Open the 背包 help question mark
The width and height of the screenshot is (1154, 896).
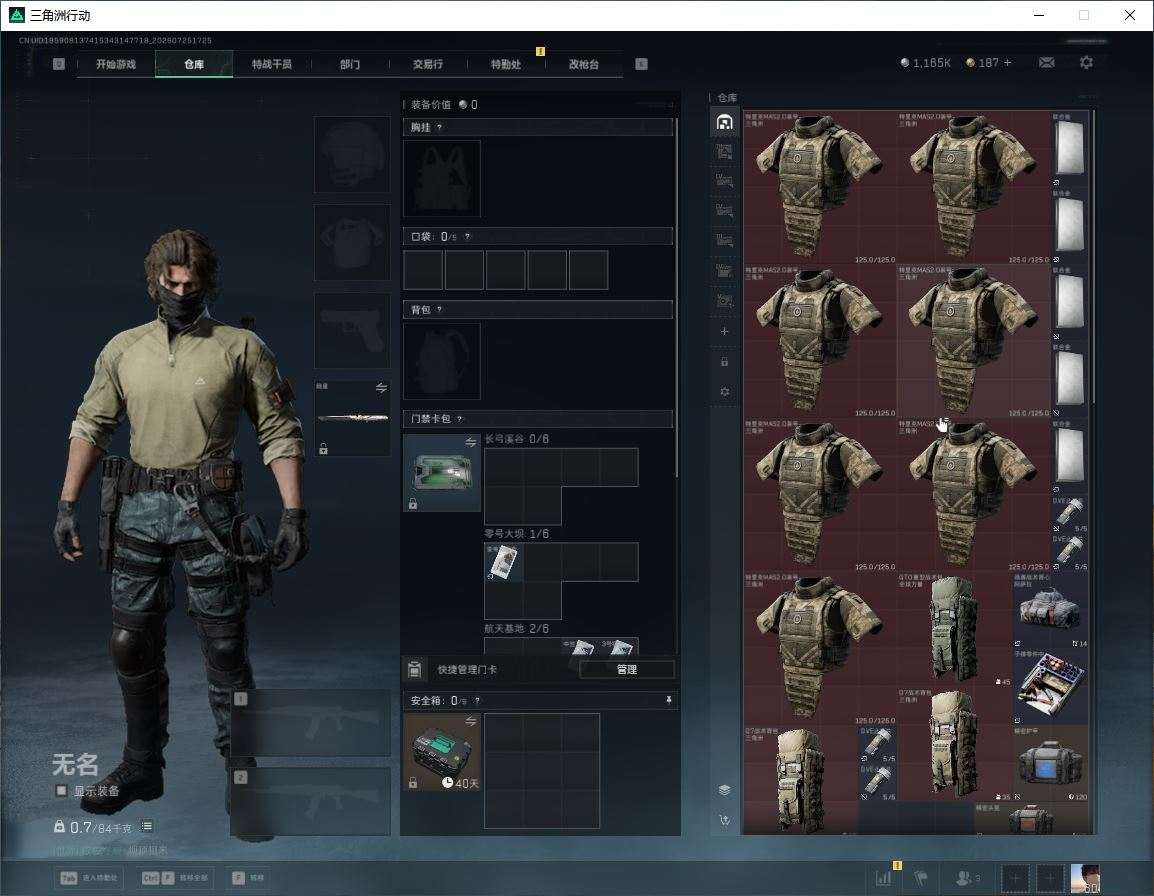point(439,310)
